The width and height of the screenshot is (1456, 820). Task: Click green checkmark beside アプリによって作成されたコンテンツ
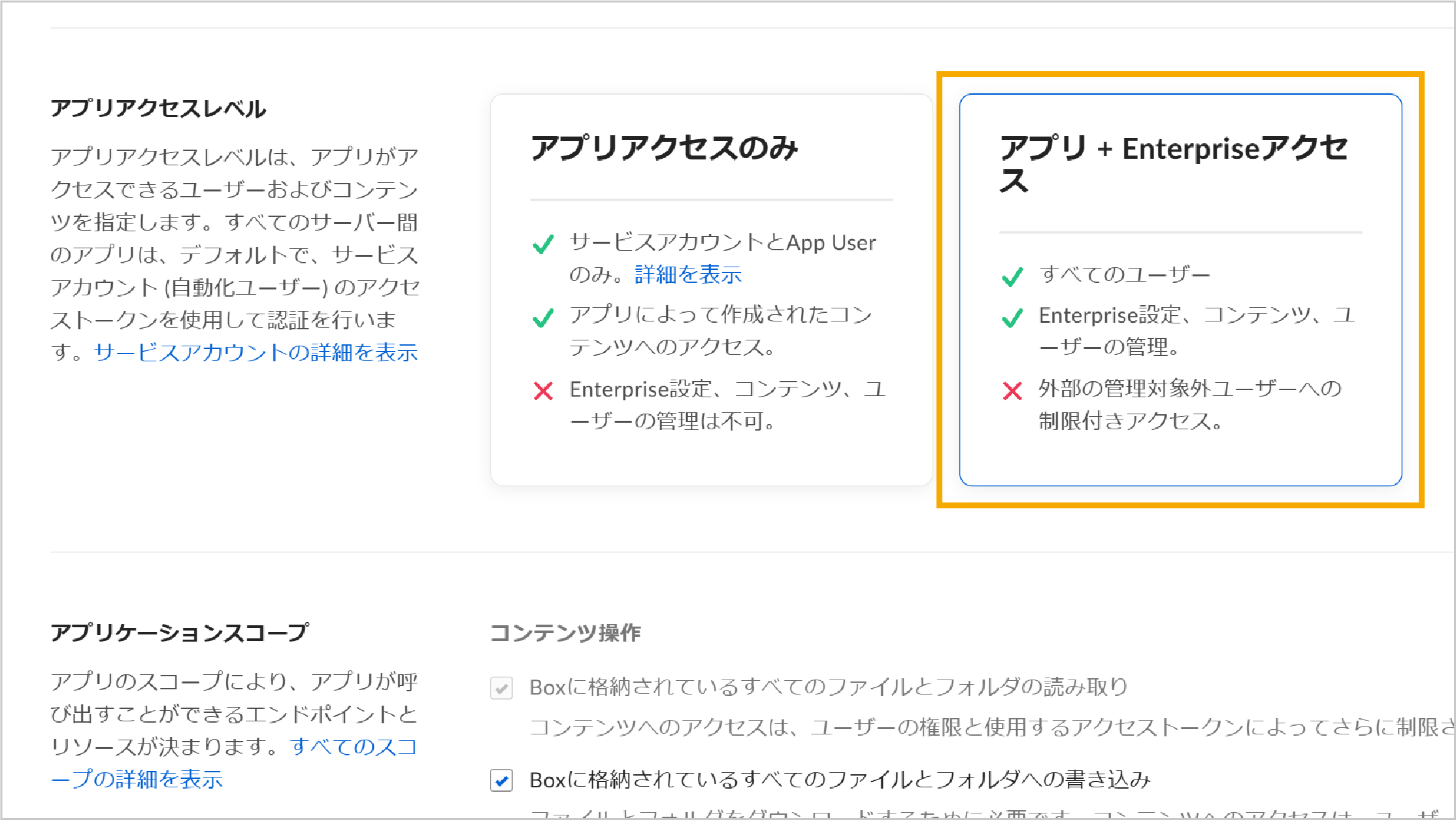[543, 318]
